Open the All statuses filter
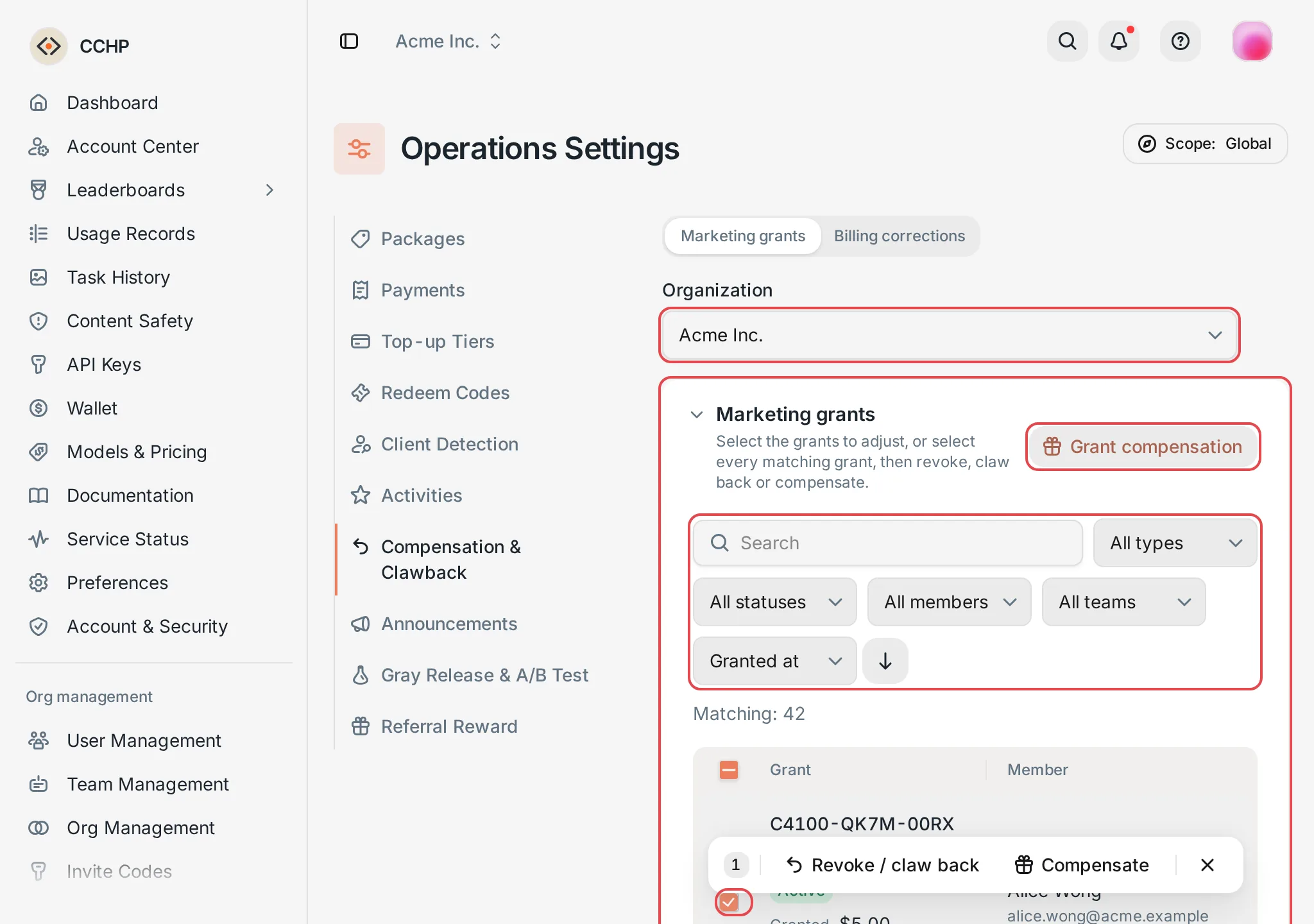 click(x=775, y=602)
